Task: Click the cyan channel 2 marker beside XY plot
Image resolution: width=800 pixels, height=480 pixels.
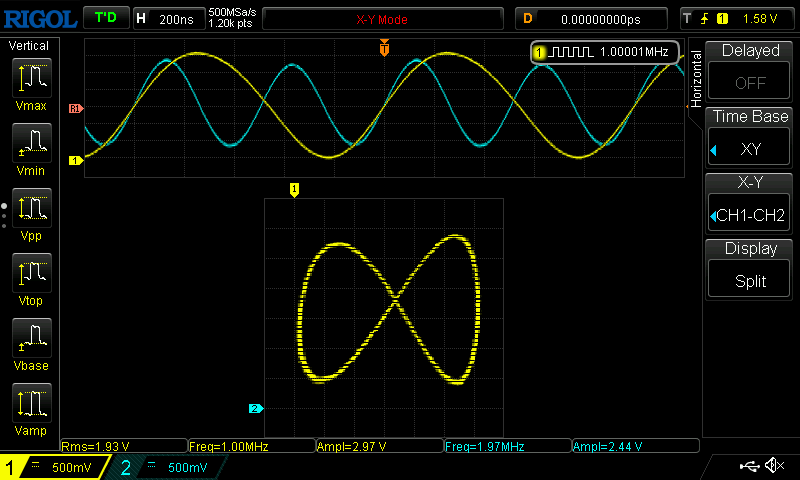Action: (256, 409)
